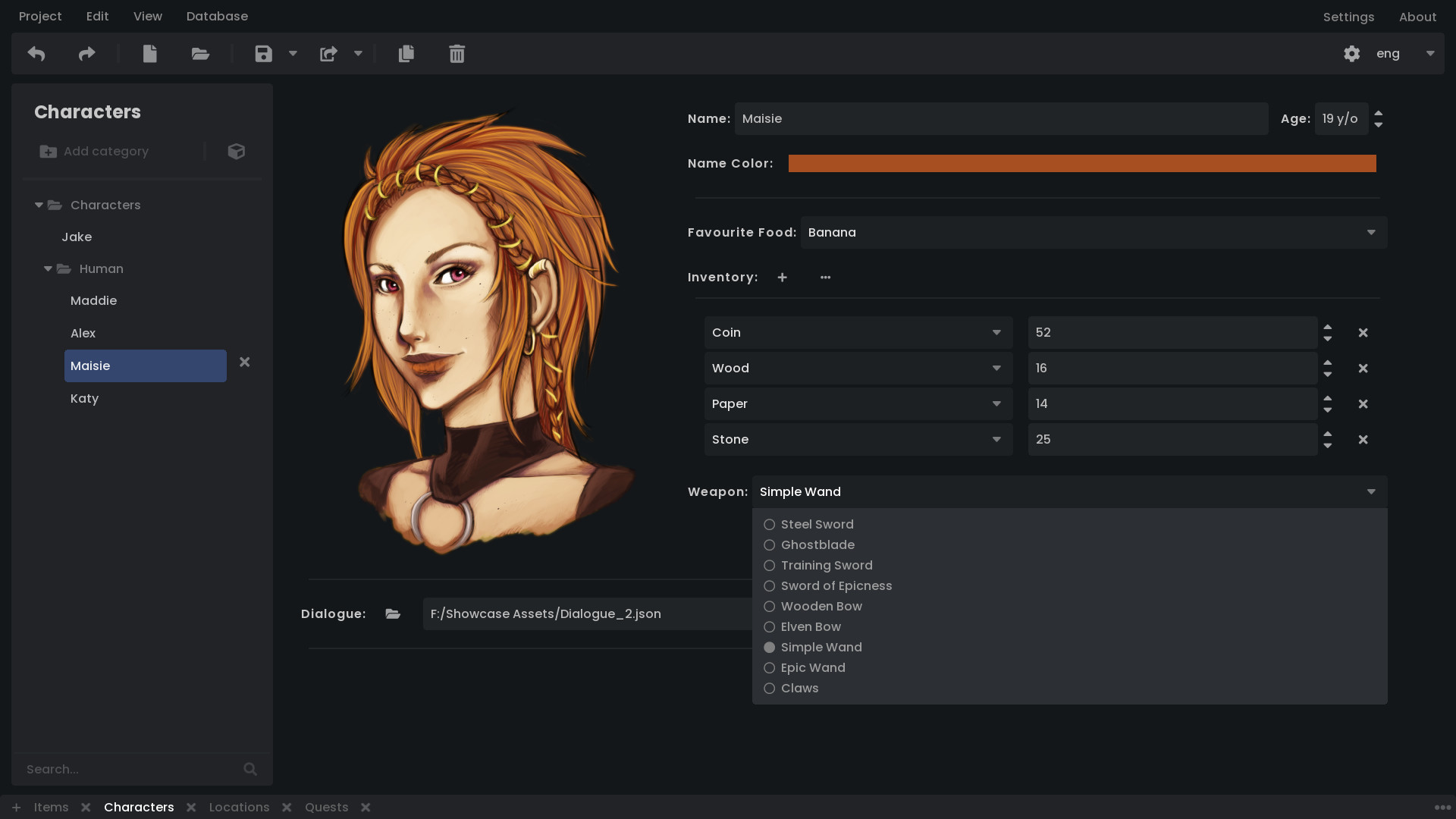Viewport: 1456px width, 819px height.
Task: Open the export options dropdown arrow
Action: pos(357,53)
